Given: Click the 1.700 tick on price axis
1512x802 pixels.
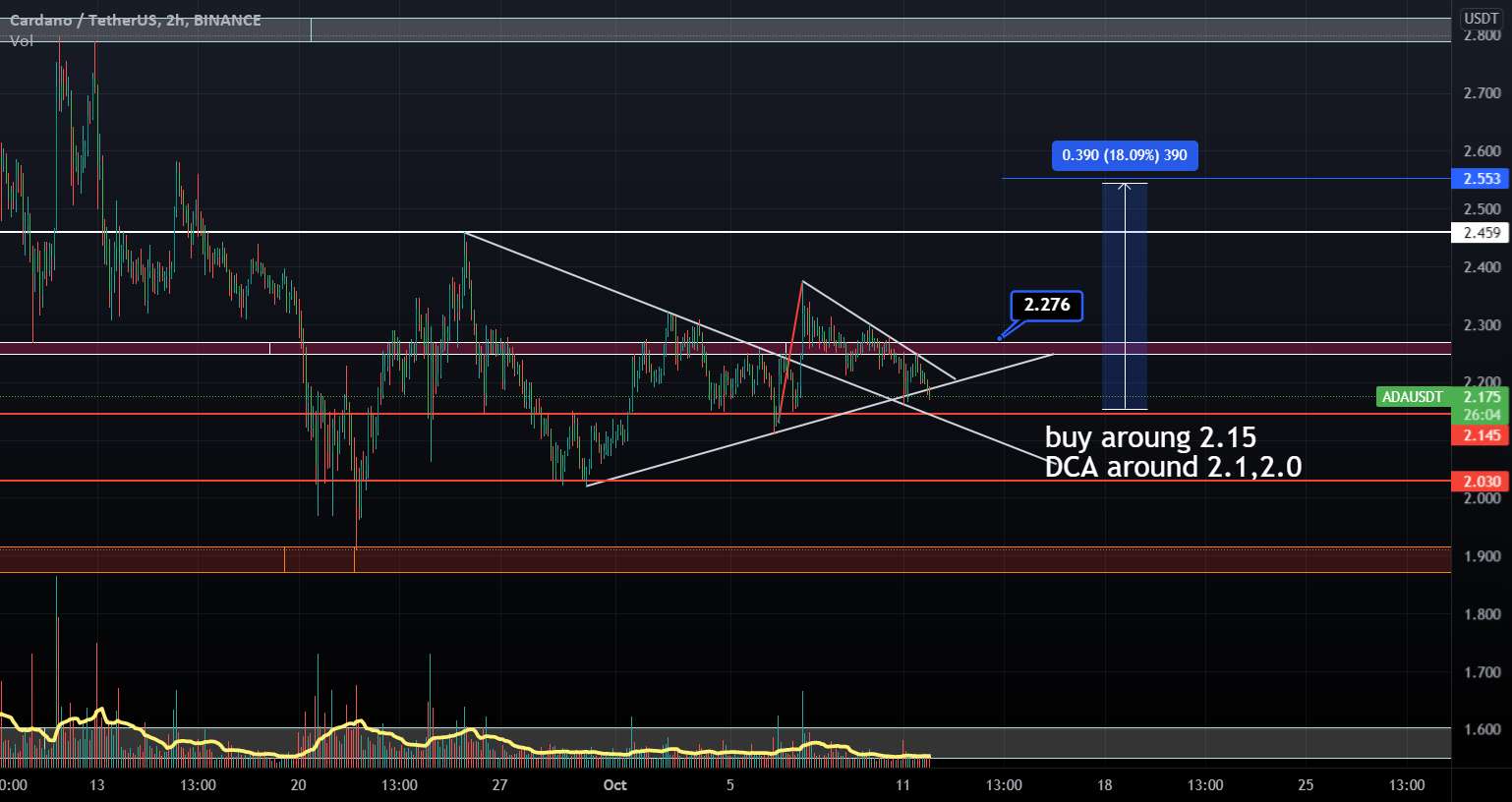Looking at the screenshot, I should (1482, 672).
